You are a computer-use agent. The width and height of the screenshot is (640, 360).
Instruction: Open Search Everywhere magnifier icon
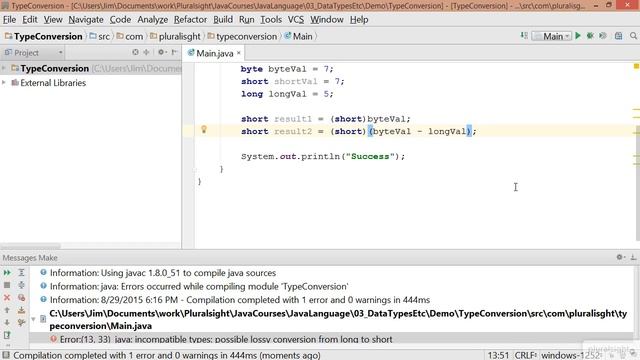633,36
